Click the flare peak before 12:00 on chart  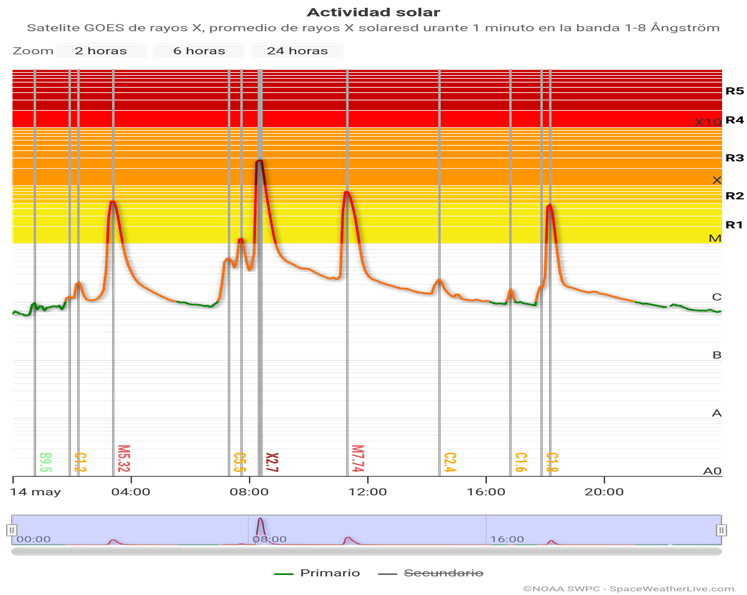pos(347,192)
